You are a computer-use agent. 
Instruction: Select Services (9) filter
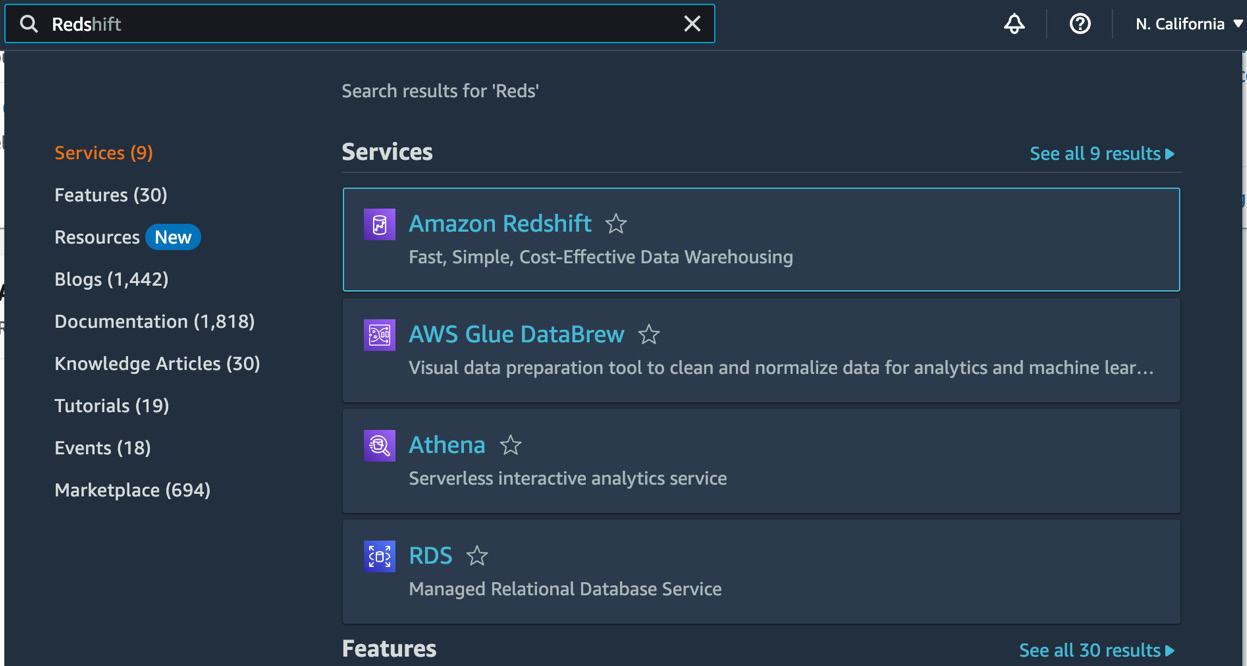point(104,153)
